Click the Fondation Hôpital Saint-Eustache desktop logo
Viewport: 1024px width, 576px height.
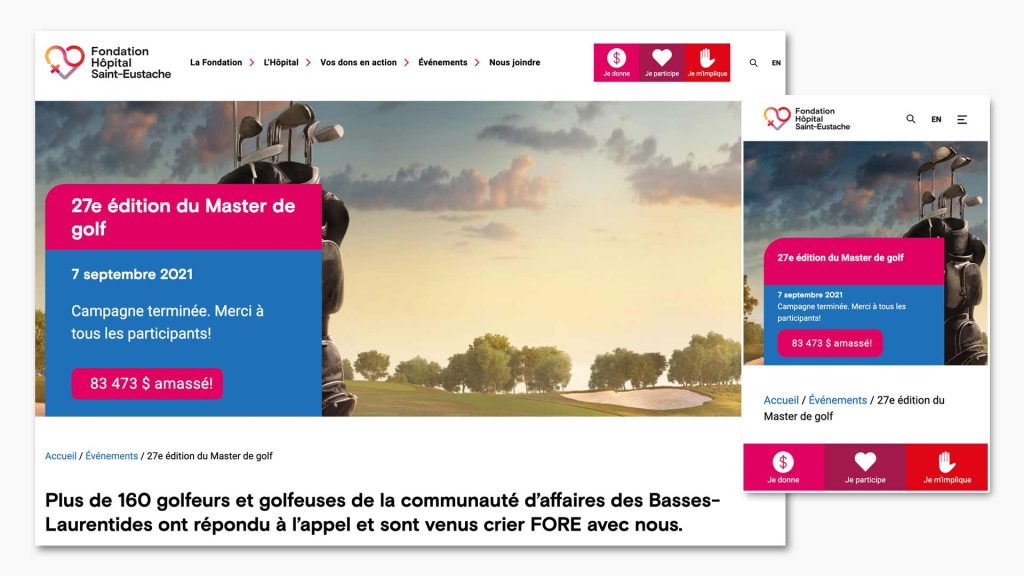[108, 63]
